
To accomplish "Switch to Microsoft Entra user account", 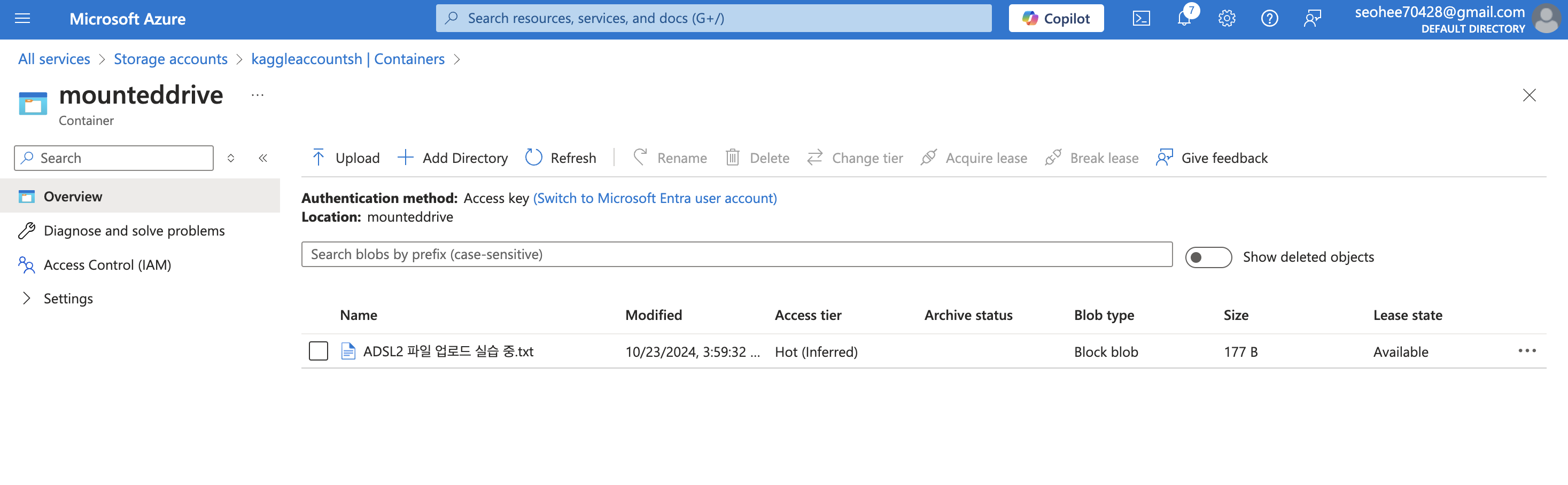I will point(655,198).
